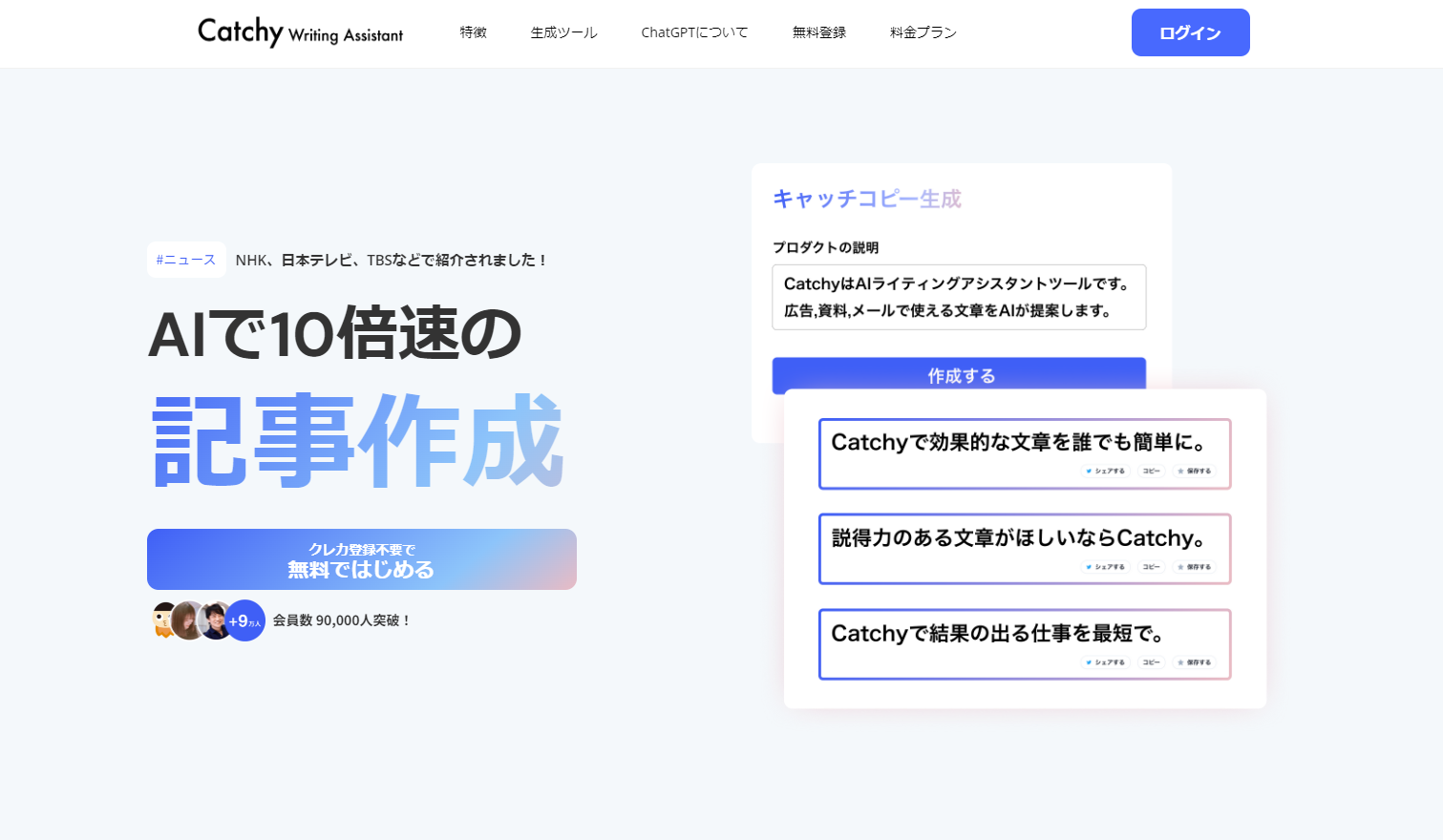Save the '説得力のある文章' result with star

click(x=1194, y=567)
